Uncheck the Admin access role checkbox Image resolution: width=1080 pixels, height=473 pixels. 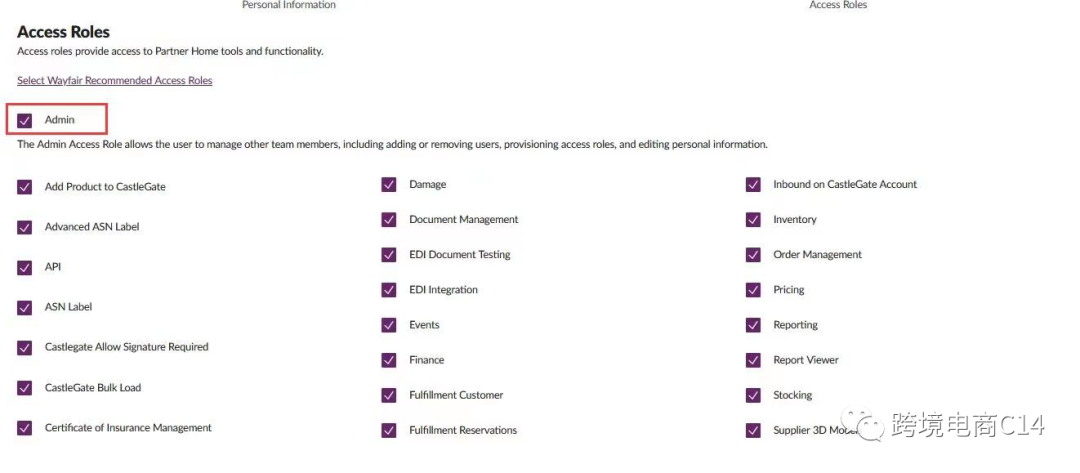[x=25, y=120]
